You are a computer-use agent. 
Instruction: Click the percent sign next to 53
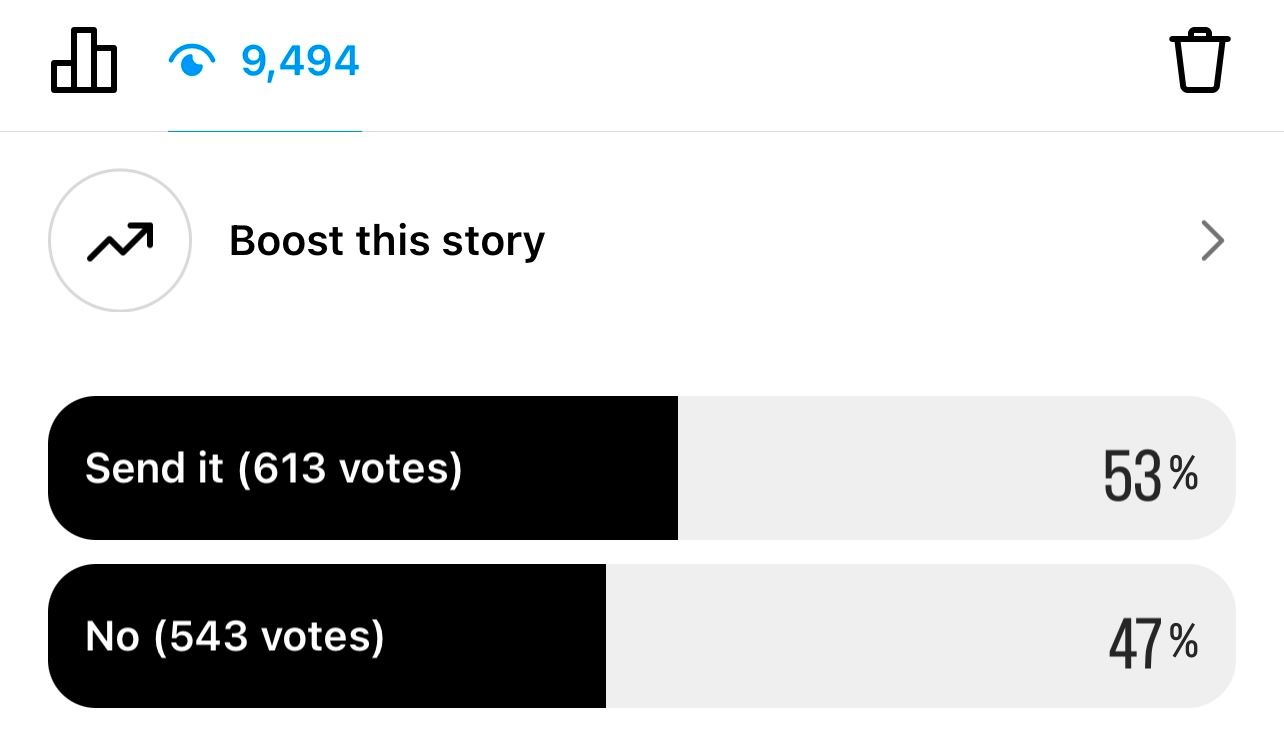point(1184,475)
